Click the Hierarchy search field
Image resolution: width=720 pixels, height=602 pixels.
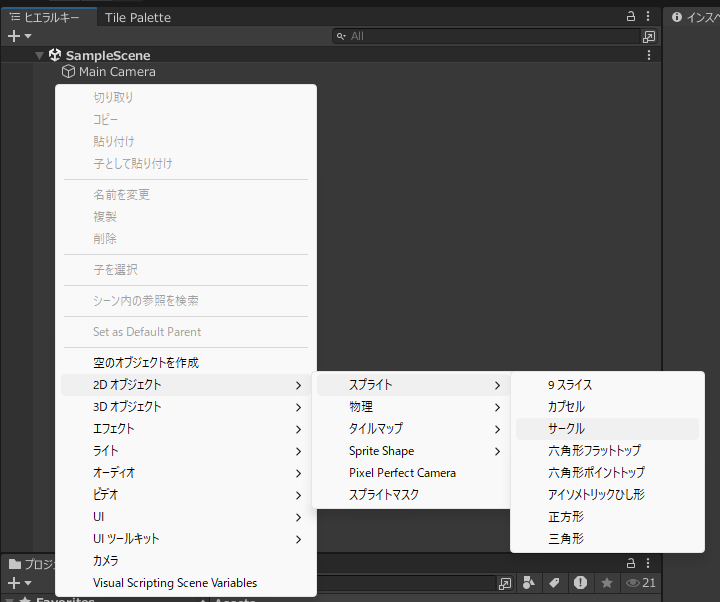[x=486, y=36]
